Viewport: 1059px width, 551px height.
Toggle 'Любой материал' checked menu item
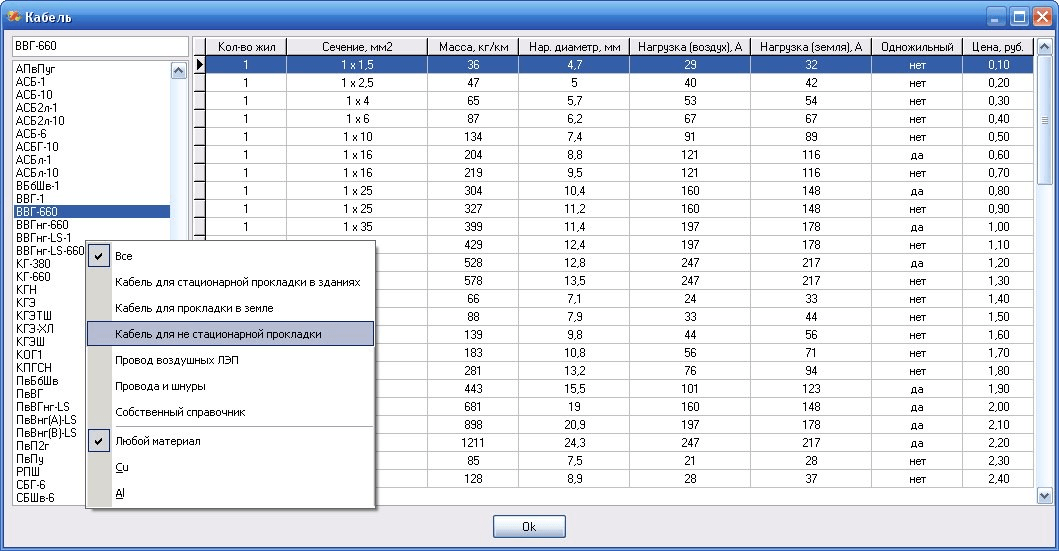pyautogui.click(x=230, y=441)
